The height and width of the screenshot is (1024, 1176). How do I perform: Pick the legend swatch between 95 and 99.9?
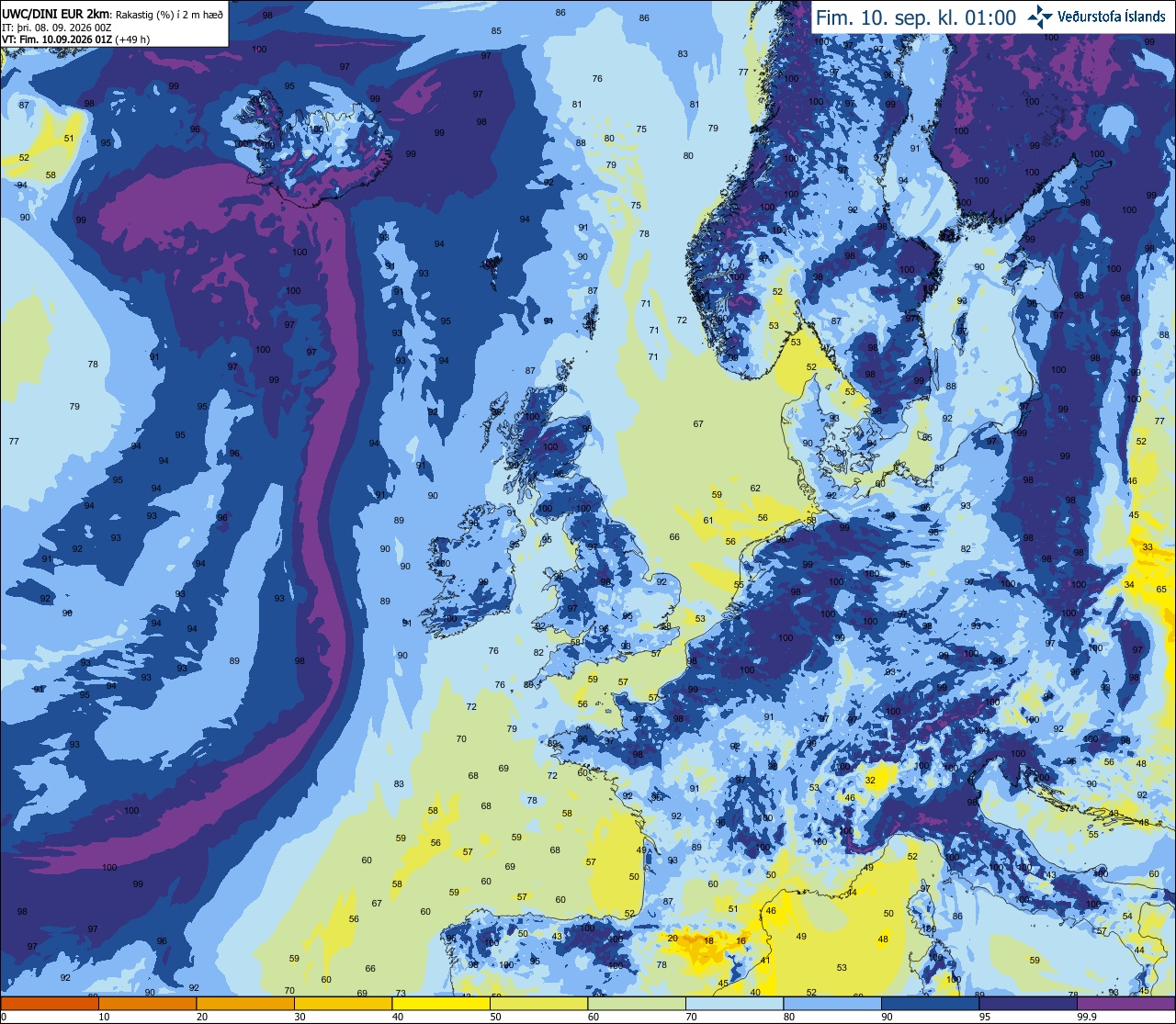[1028, 1004]
